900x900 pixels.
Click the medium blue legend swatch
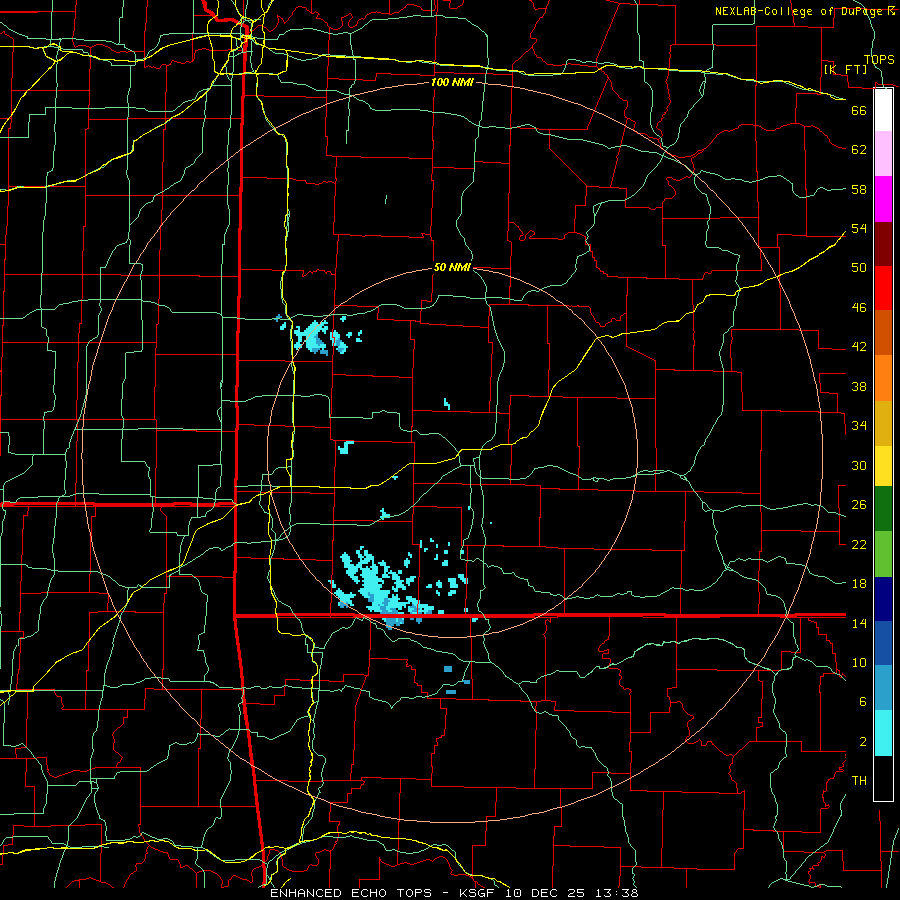(883, 643)
